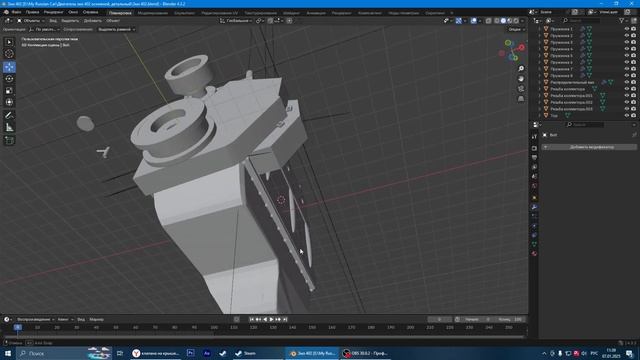Open the object interaction mode dropdown
Viewport: 640px width, 360px height.
coord(31,20)
